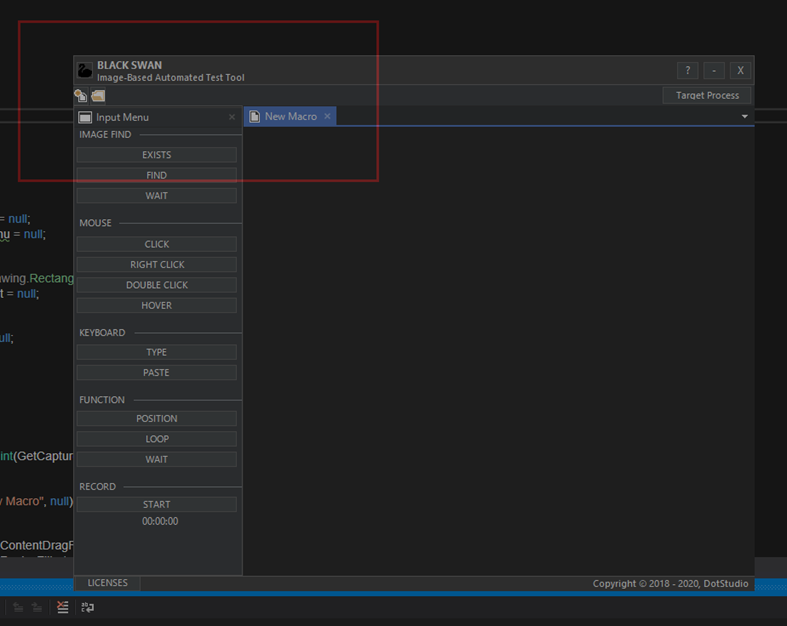
Task: Toggle word wrap icon in background editor
Action: coord(87,607)
